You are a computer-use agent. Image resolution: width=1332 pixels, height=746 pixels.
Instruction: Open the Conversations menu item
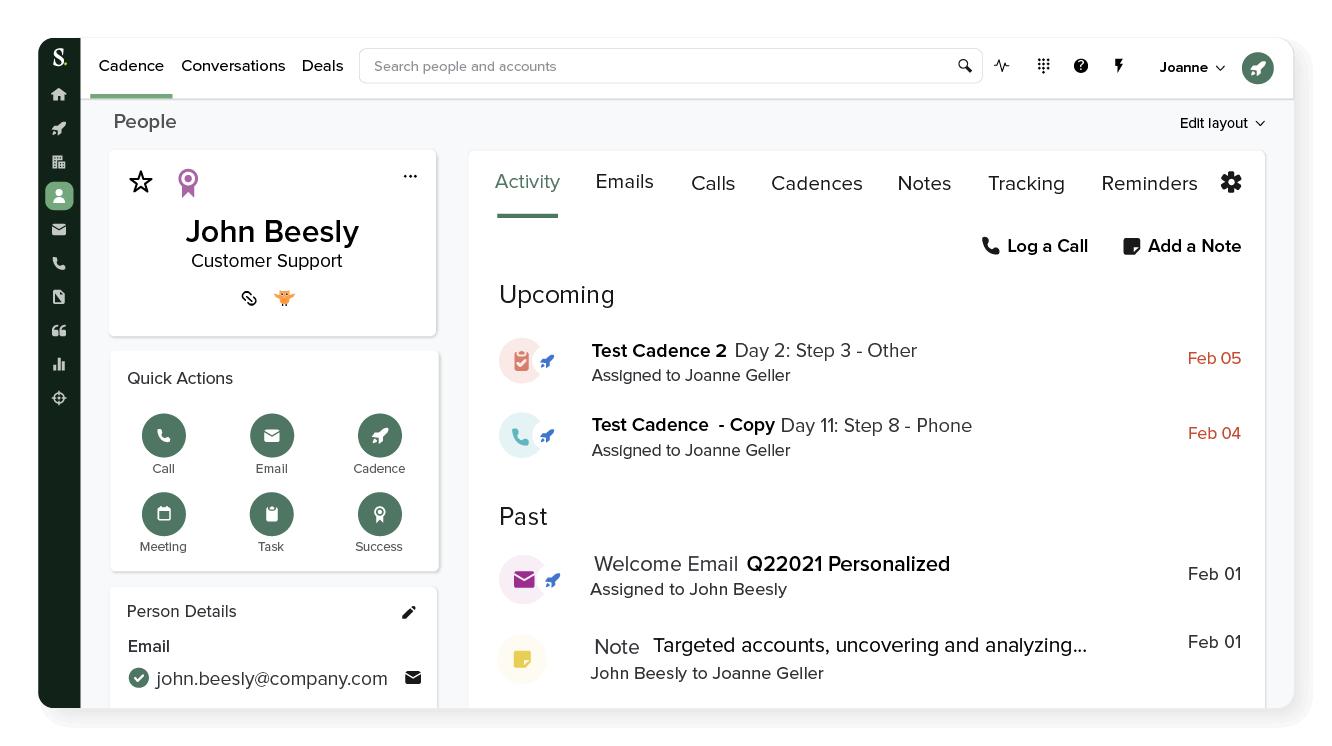point(233,65)
